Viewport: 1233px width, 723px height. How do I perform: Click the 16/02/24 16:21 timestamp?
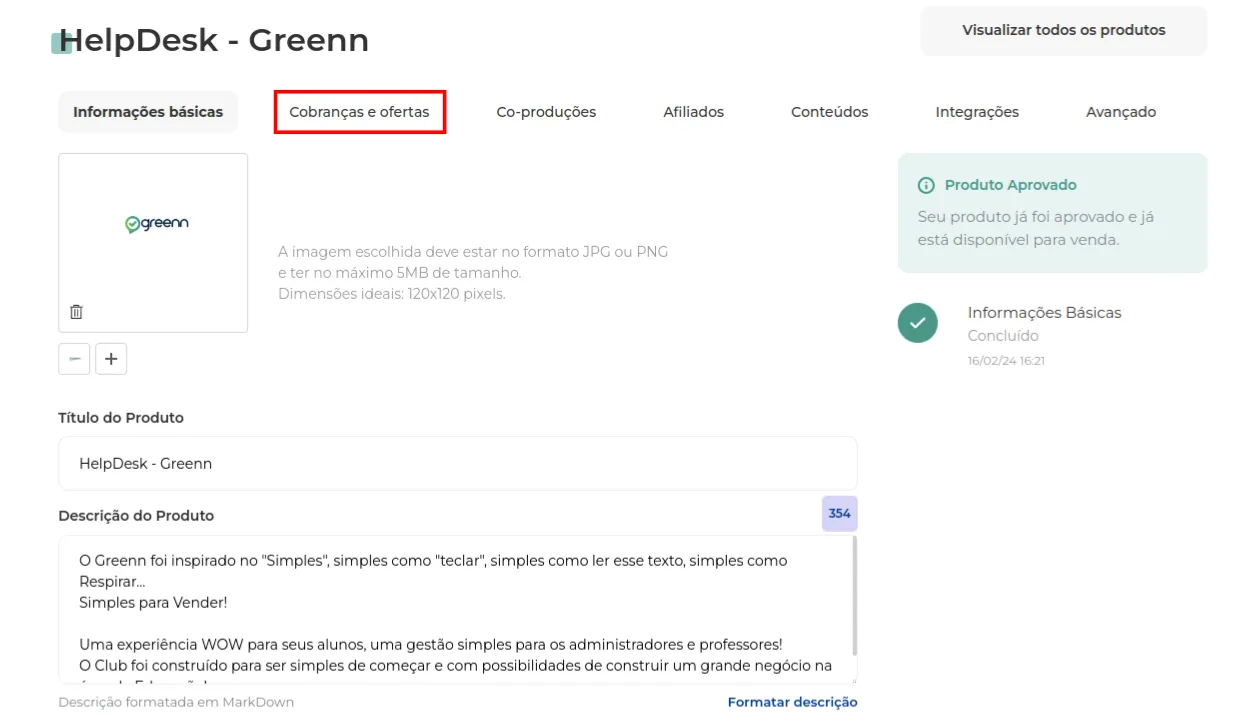click(1006, 361)
